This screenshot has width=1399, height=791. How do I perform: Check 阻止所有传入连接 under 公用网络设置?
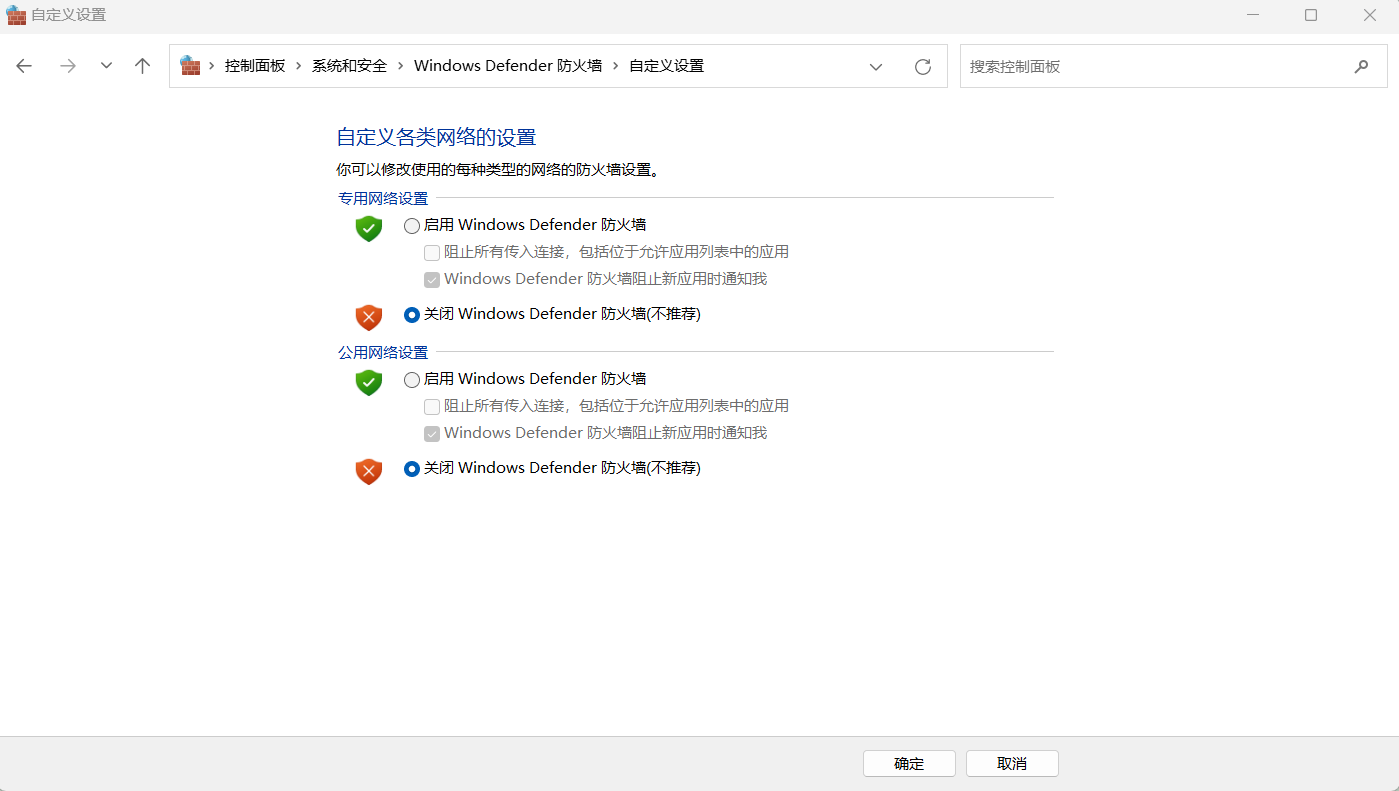pos(432,407)
